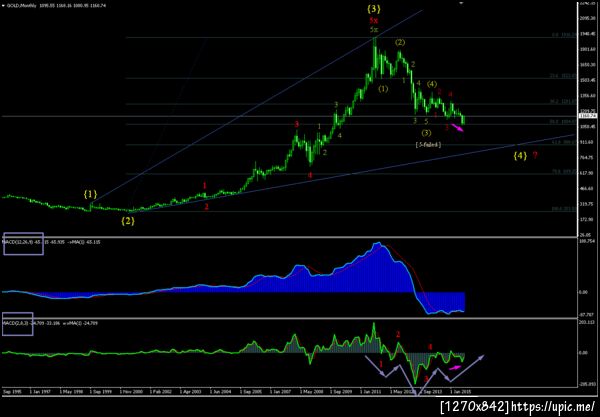This screenshot has width=600, height=417.
Task: Click the 1 Jan 2007 date on time axis
Action: (x=281, y=392)
